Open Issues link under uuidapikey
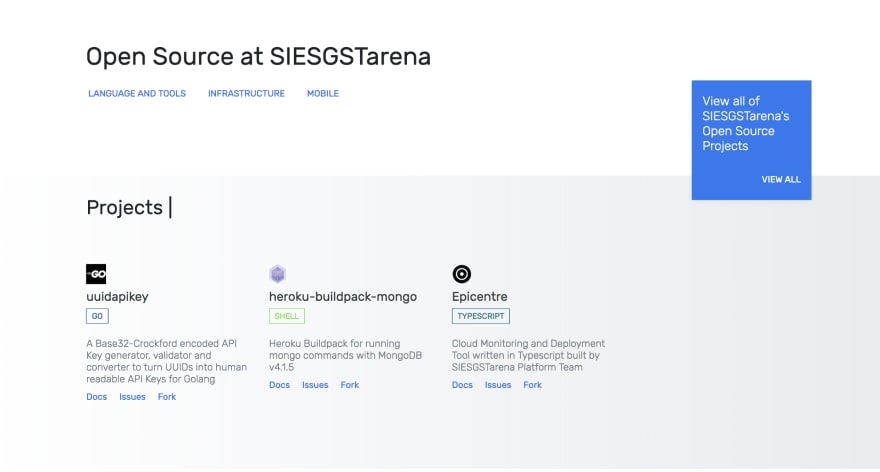This screenshot has height=472, width=880. click(132, 397)
